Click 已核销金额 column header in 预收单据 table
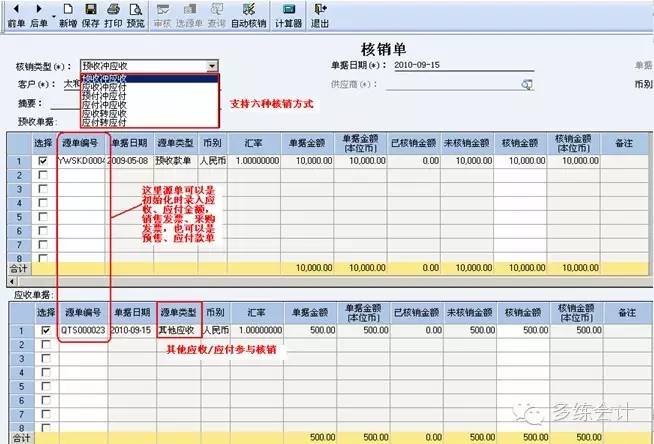Screen dimensions: 654x444 (x=413, y=143)
